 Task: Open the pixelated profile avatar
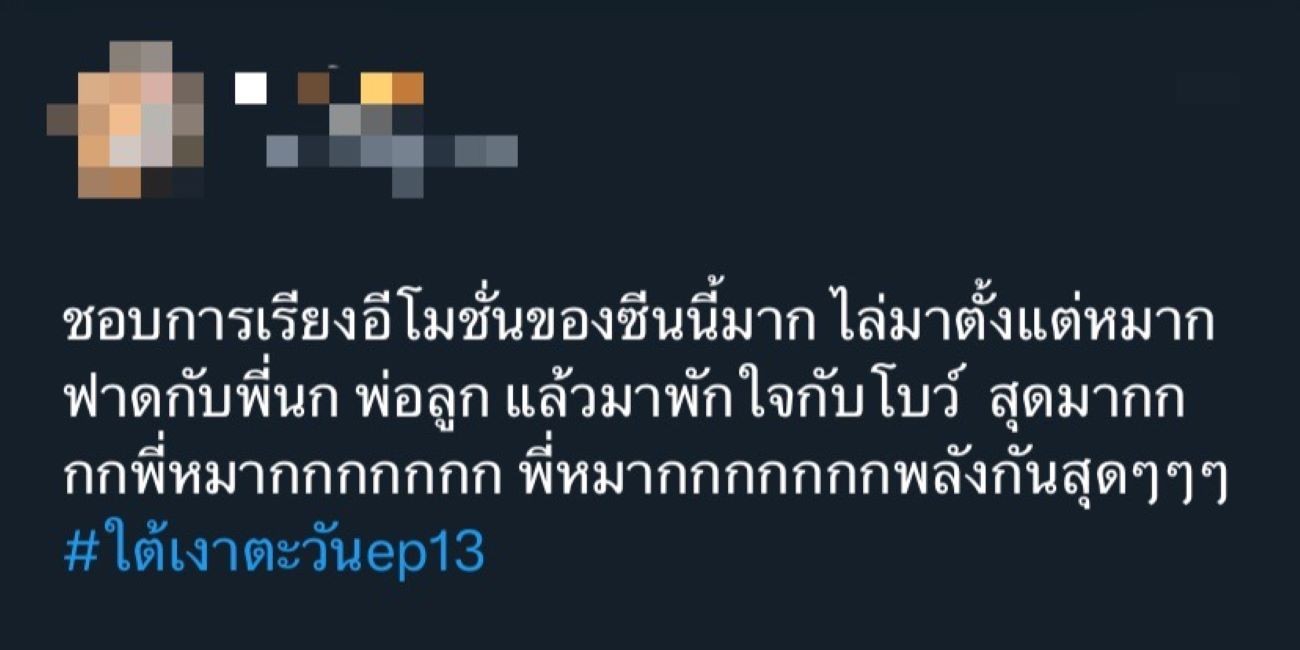point(125,120)
